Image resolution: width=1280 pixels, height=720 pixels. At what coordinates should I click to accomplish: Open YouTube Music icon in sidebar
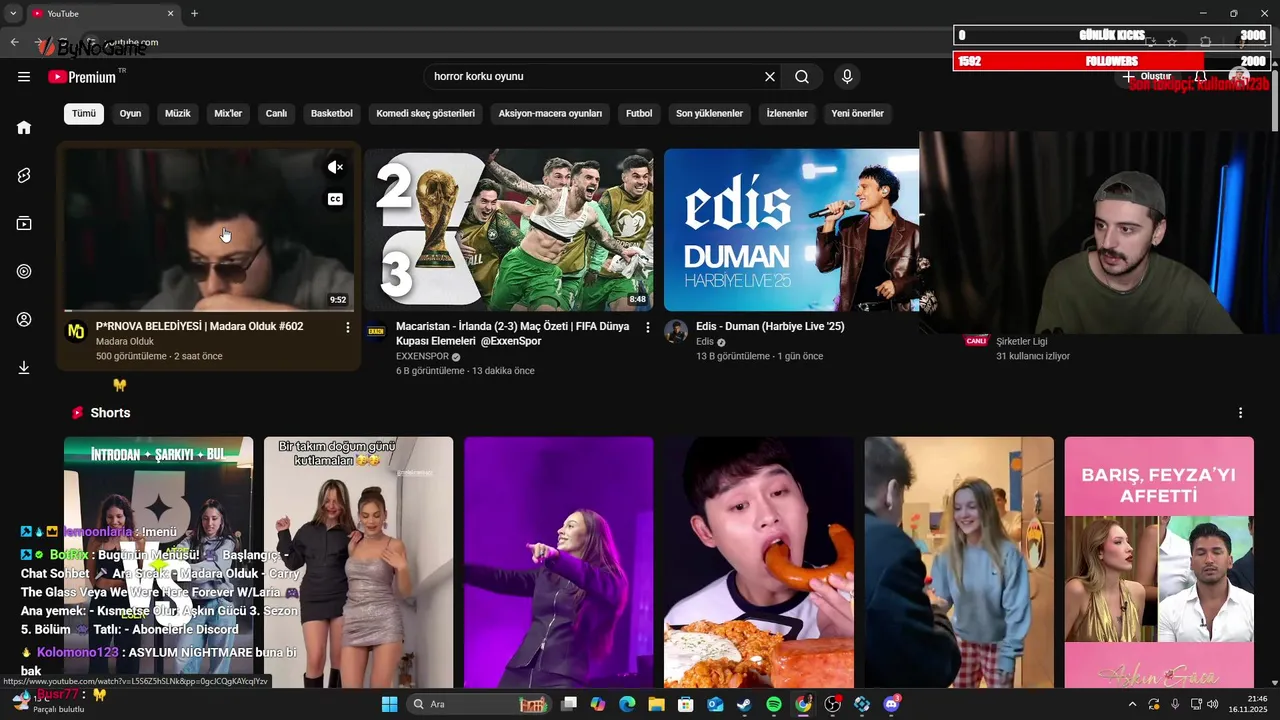[24, 271]
